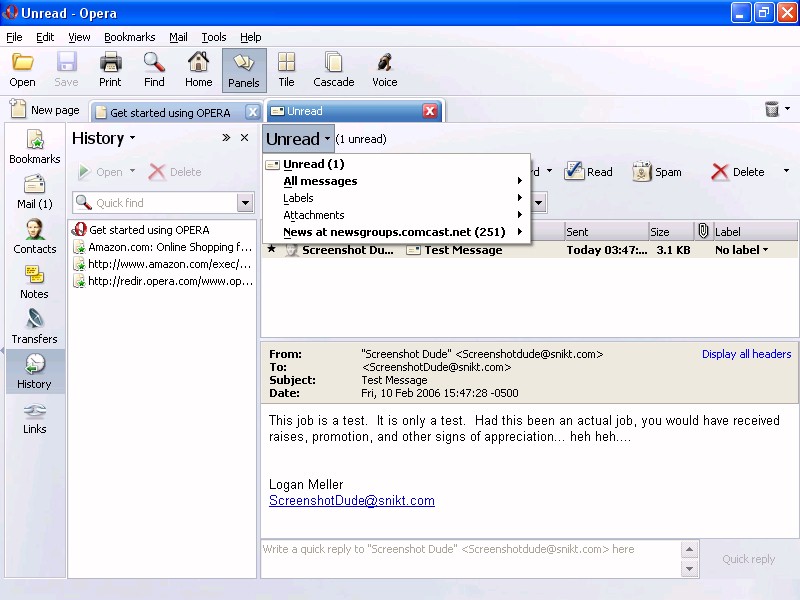The width and height of the screenshot is (800, 600).
Task: Switch to Get started using OPERA tab
Action: click(170, 112)
